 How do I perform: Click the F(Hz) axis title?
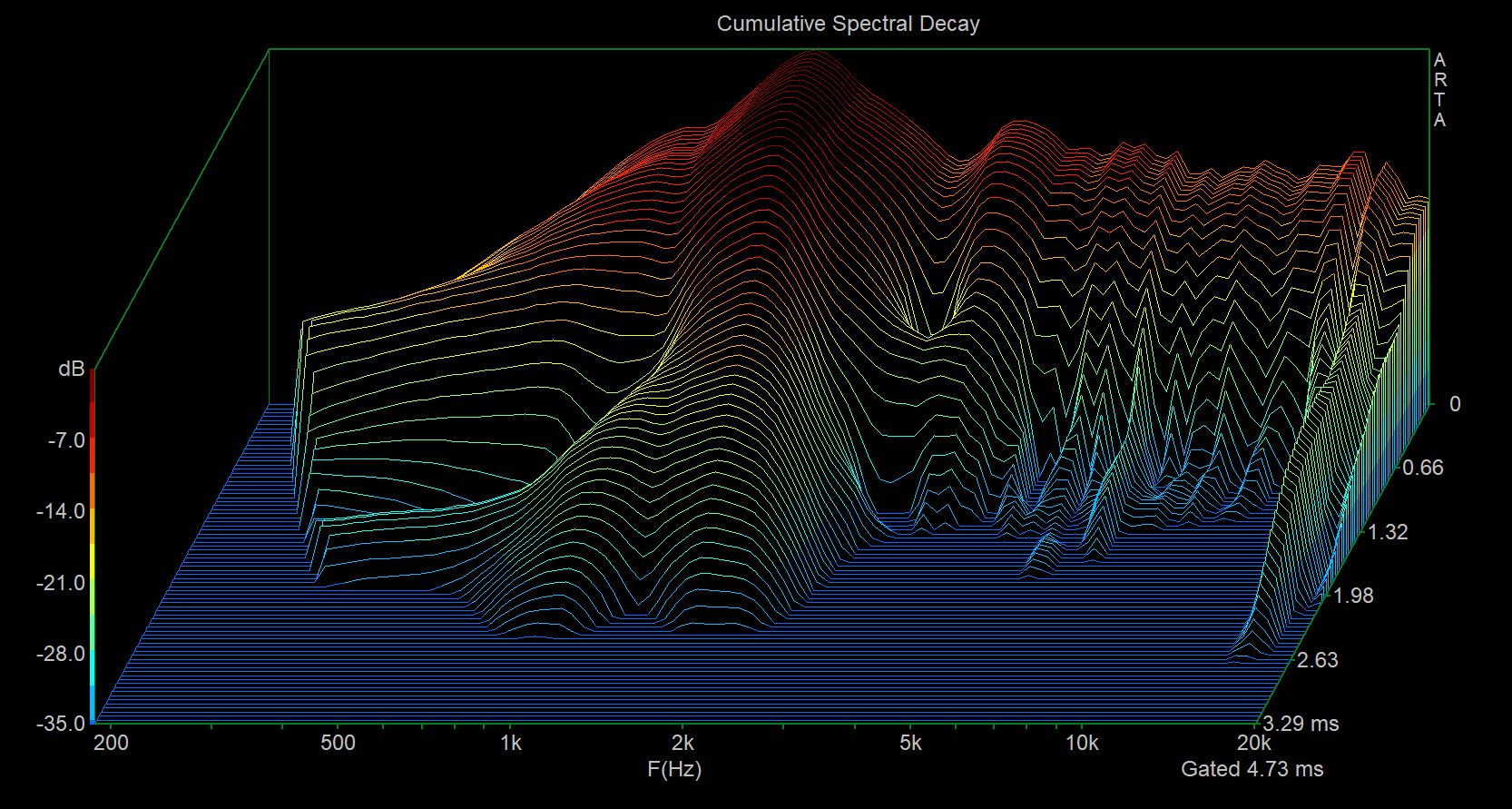(674, 770)
